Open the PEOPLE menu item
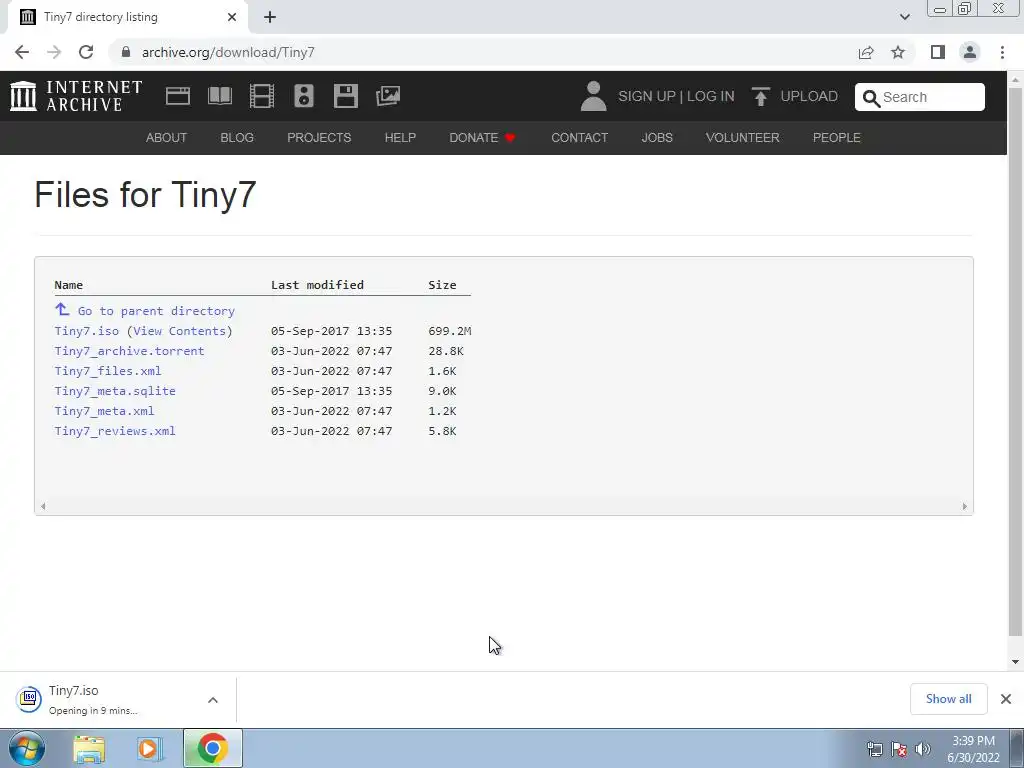The width and height of the screenshot is (1024, 768). [837, 138]
